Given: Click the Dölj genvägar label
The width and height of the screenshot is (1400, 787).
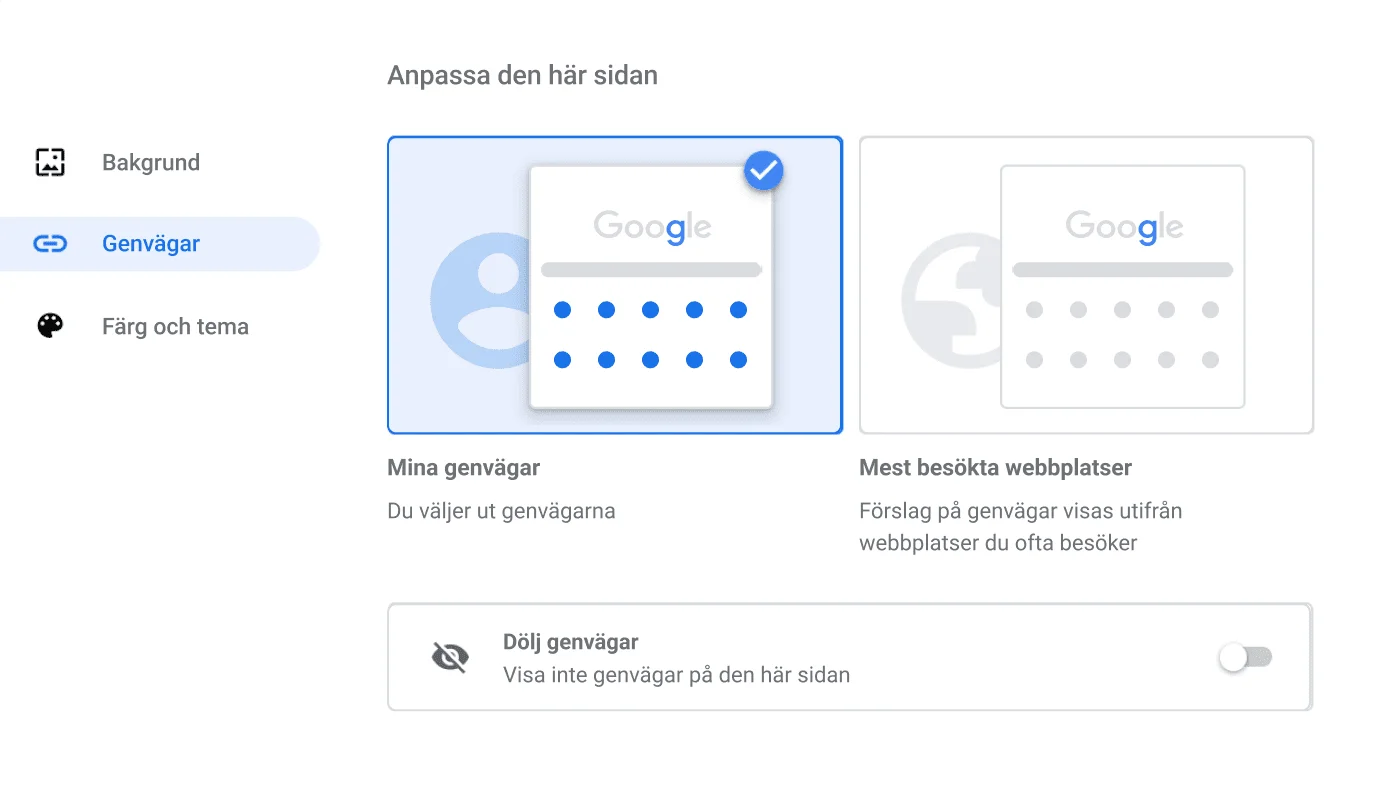Looking at the screenshot, I should [x=571, y=642].
